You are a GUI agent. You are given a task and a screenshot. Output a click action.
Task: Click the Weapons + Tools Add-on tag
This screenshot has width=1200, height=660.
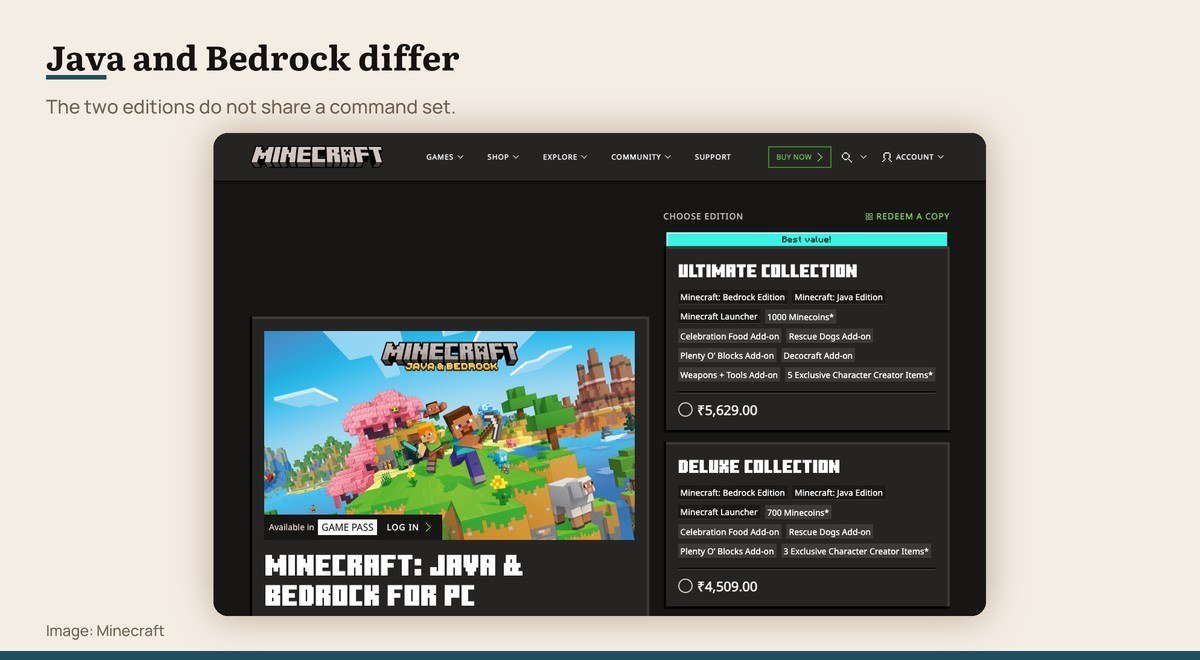729,375
